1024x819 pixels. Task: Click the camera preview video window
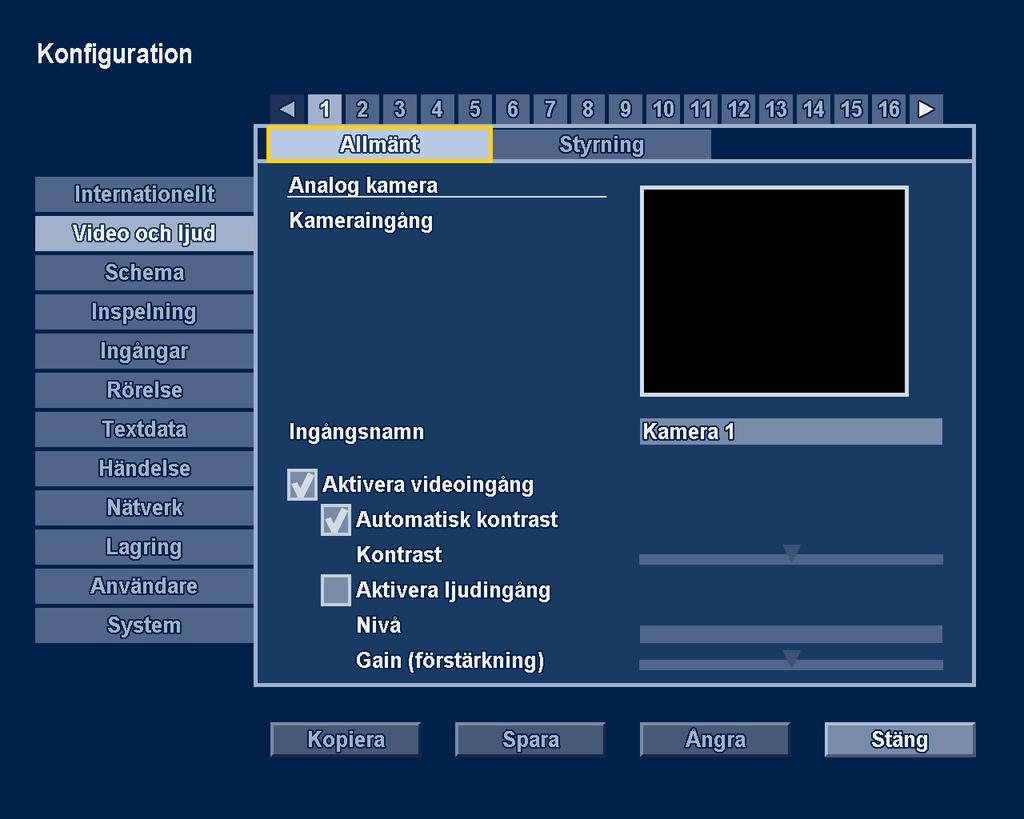click(x=774, y=291)
